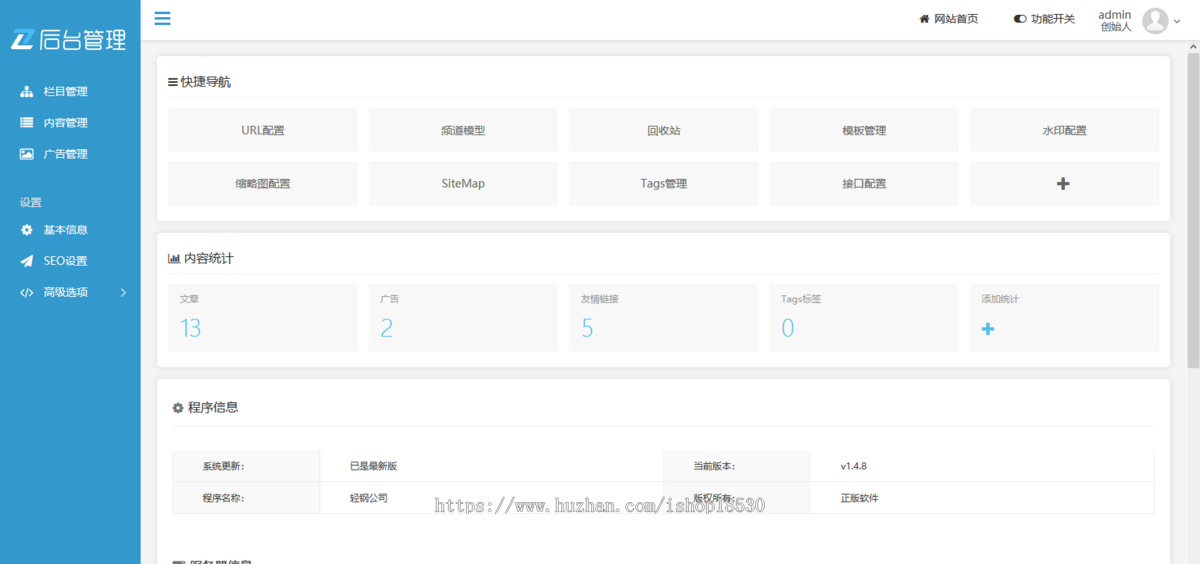The width and height of the screenshot is (1200, 564).
Task: Toggle the 功能开关 switch
Action: coord(1020,19)
